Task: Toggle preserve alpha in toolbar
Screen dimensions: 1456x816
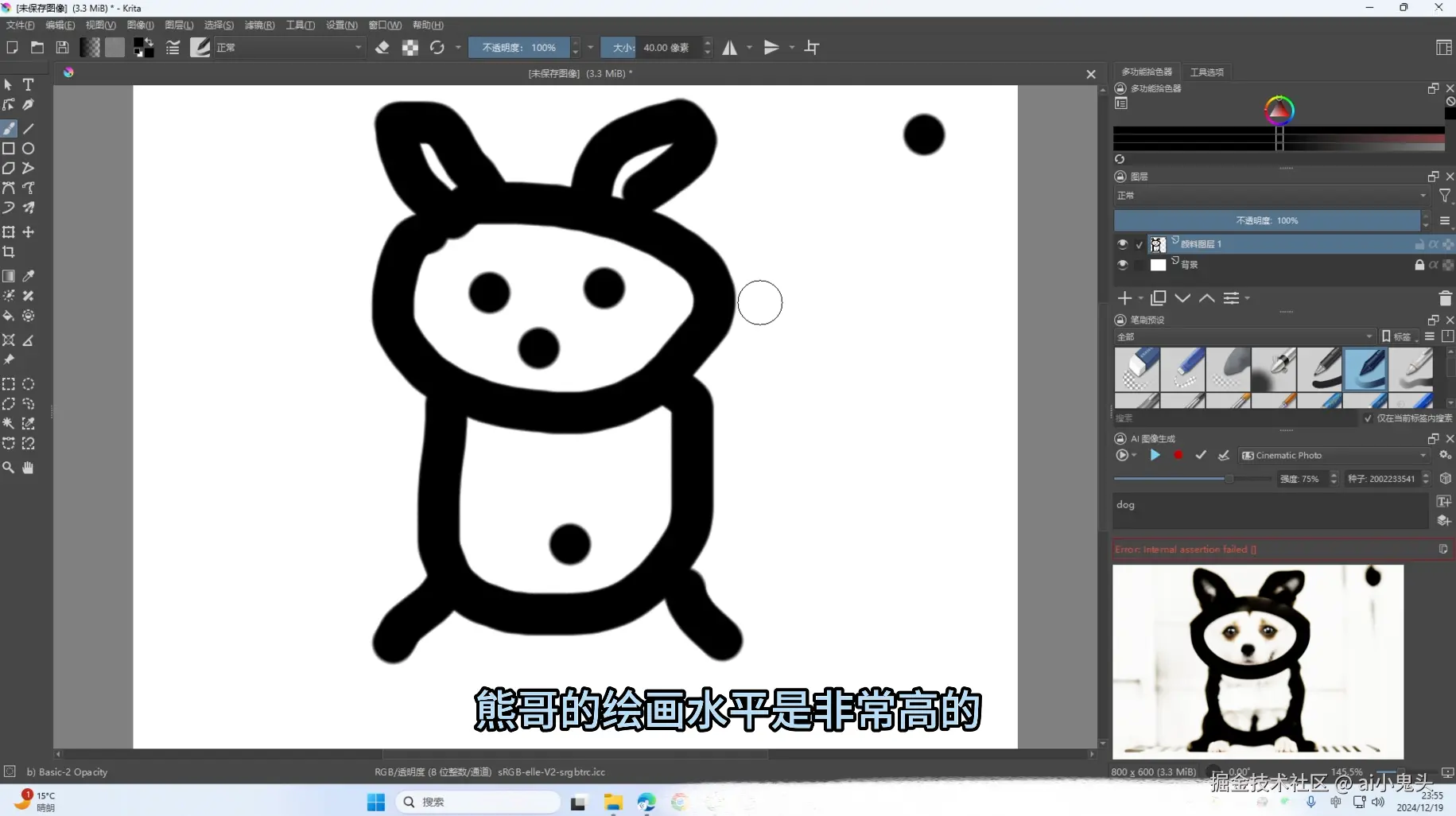Action: click(x=410, y=48)
